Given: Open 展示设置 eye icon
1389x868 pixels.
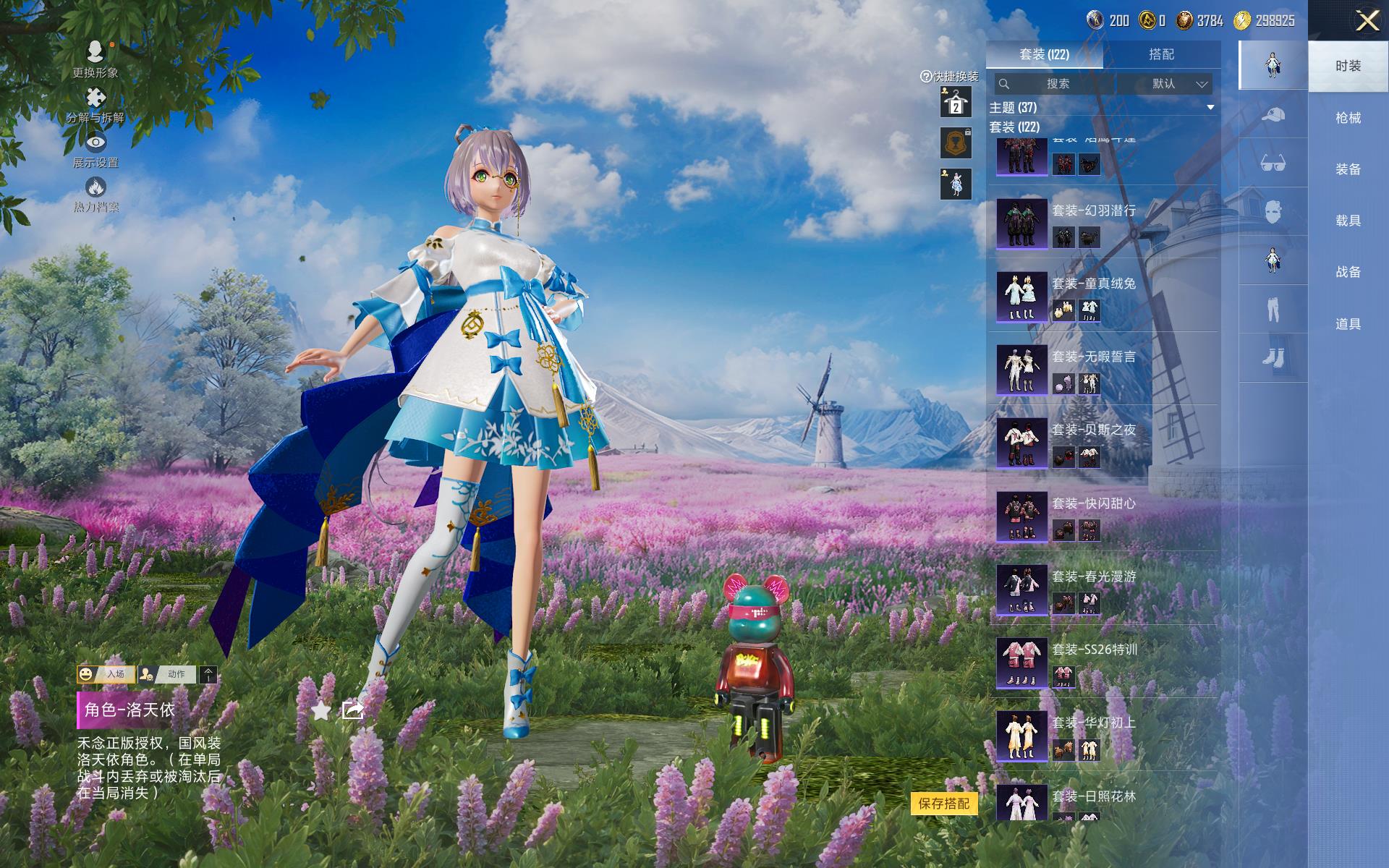Looking at the screenshot, I should 95,142.
